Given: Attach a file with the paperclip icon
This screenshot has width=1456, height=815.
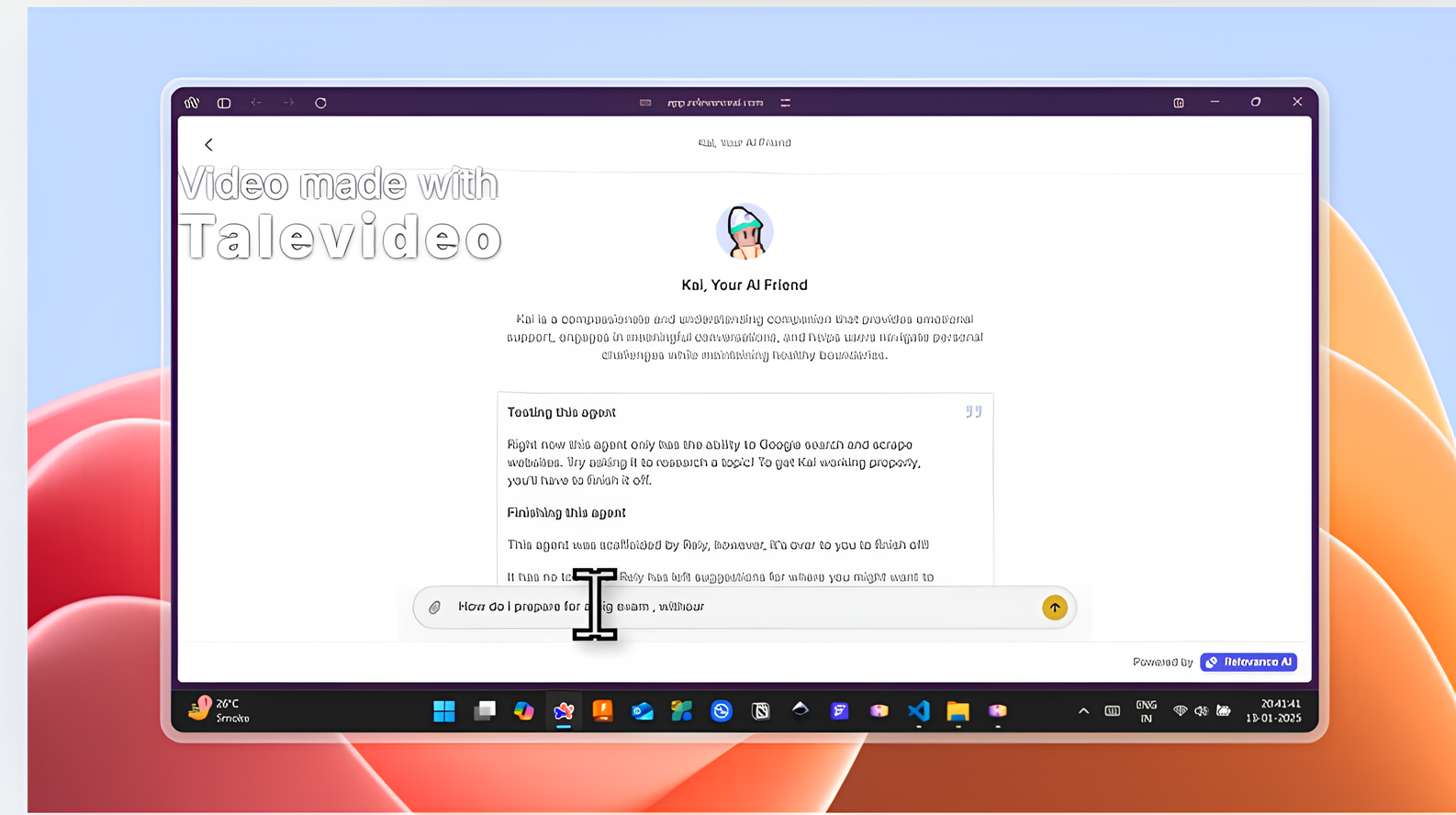Looking at the screenshot, I should [435, 608].
